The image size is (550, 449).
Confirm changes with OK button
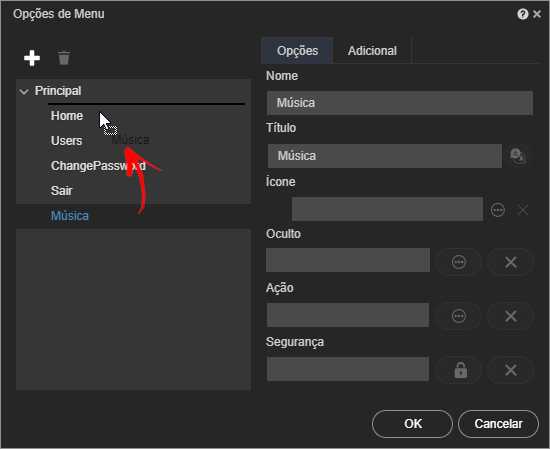(412, 424)
